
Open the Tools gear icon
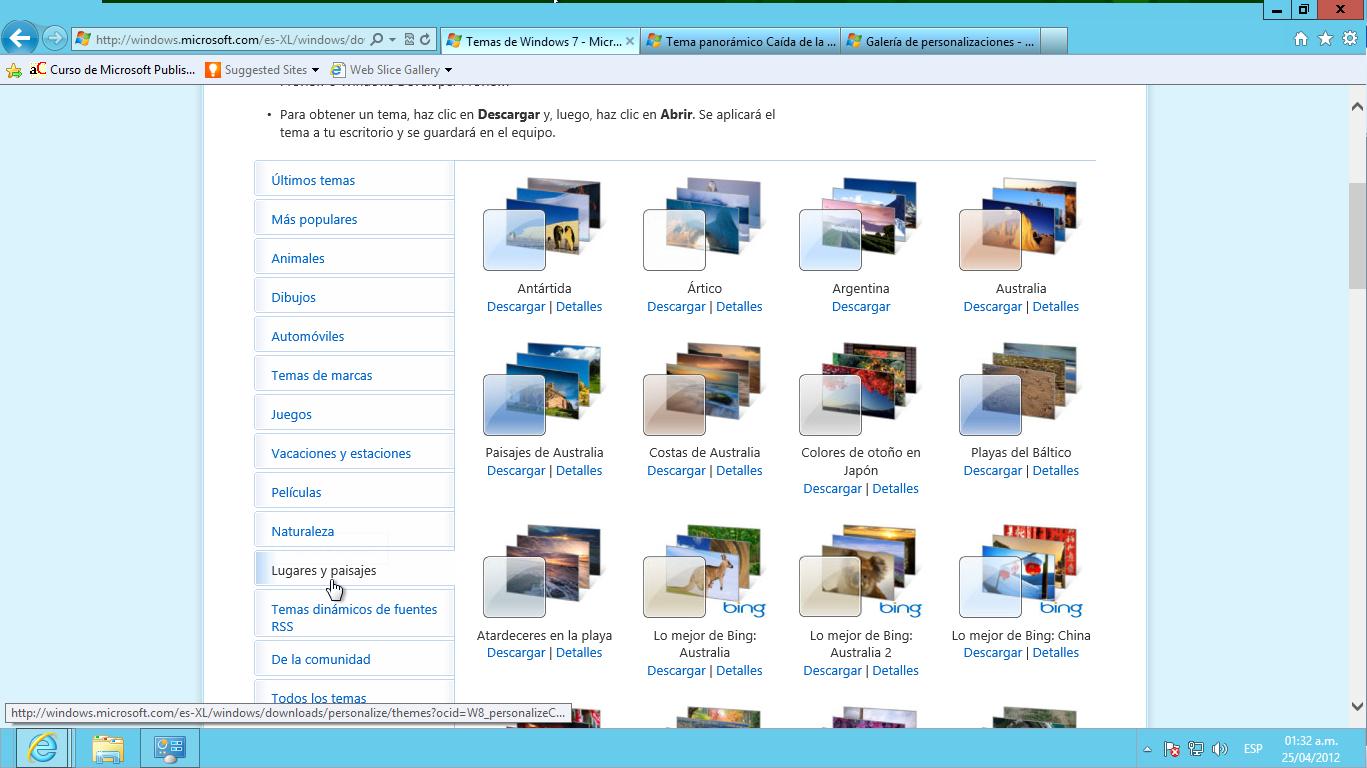point(1350,39)
